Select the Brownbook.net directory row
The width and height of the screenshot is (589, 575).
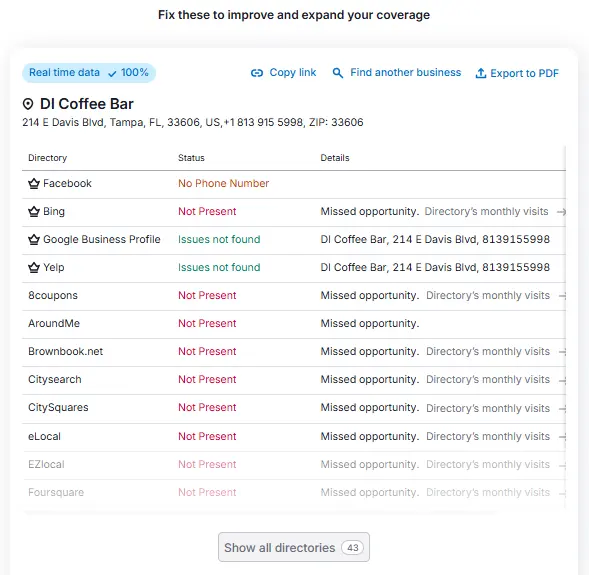click(294, 352)
